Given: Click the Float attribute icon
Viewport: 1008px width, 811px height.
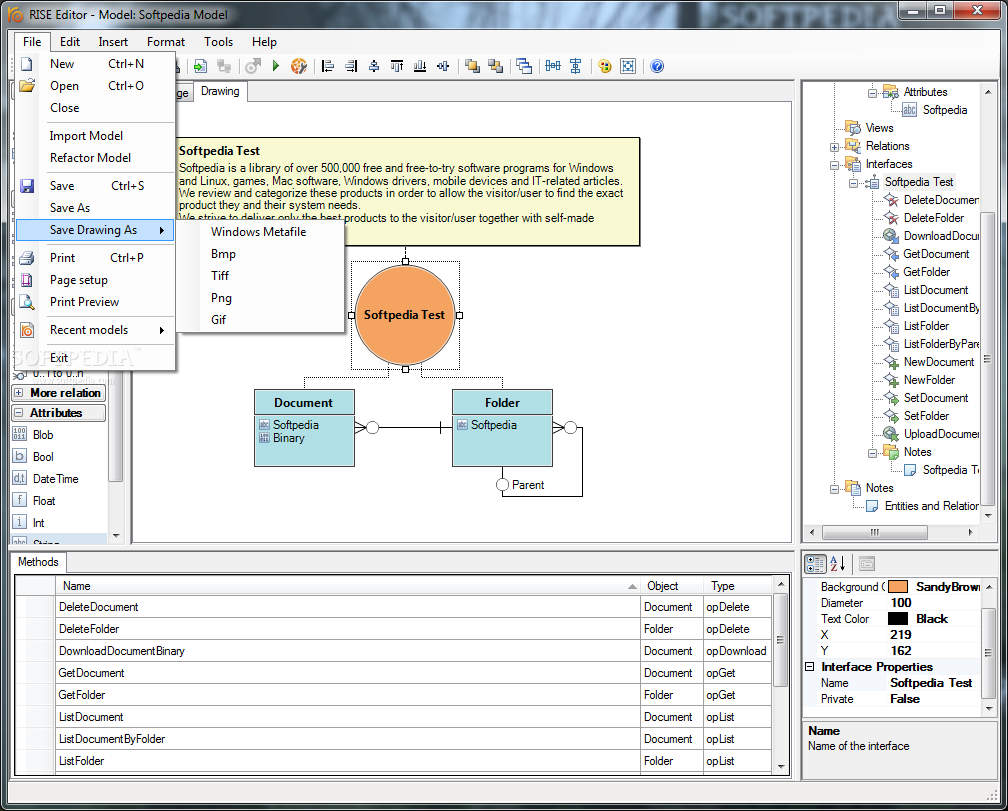Looking at the screenshot, I should point(19,500).
